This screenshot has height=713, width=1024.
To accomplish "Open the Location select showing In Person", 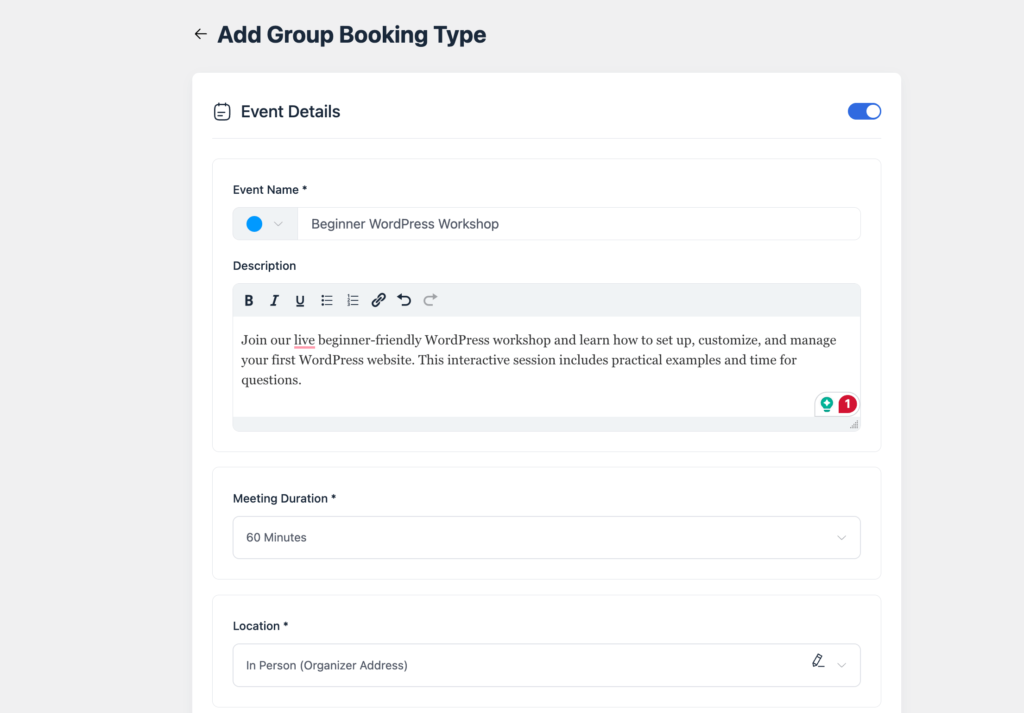I will 546,665.
